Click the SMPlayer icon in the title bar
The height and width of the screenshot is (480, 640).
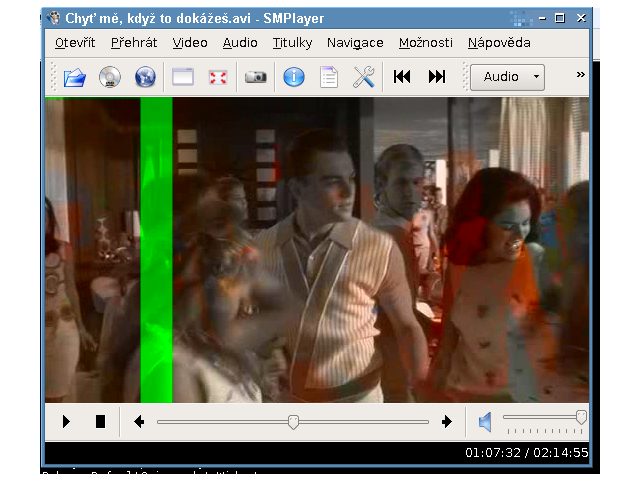pyautogui.click(x=53, y=18)
